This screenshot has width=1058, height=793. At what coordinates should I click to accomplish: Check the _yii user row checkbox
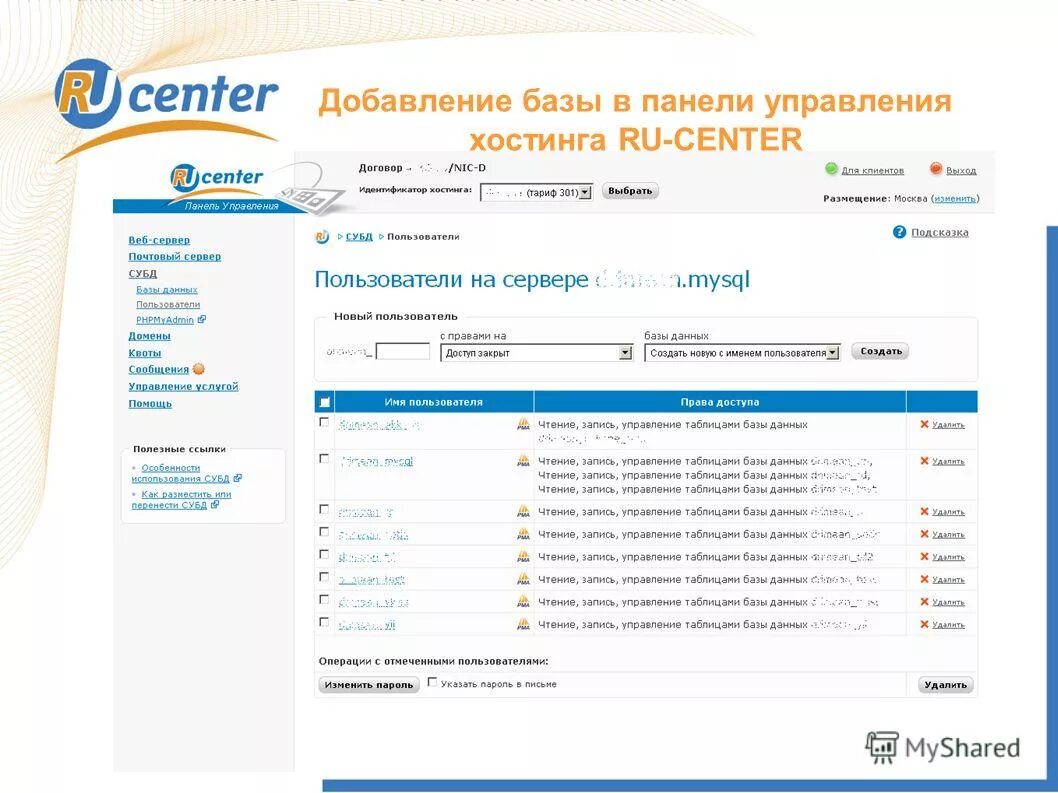point(324,622)
